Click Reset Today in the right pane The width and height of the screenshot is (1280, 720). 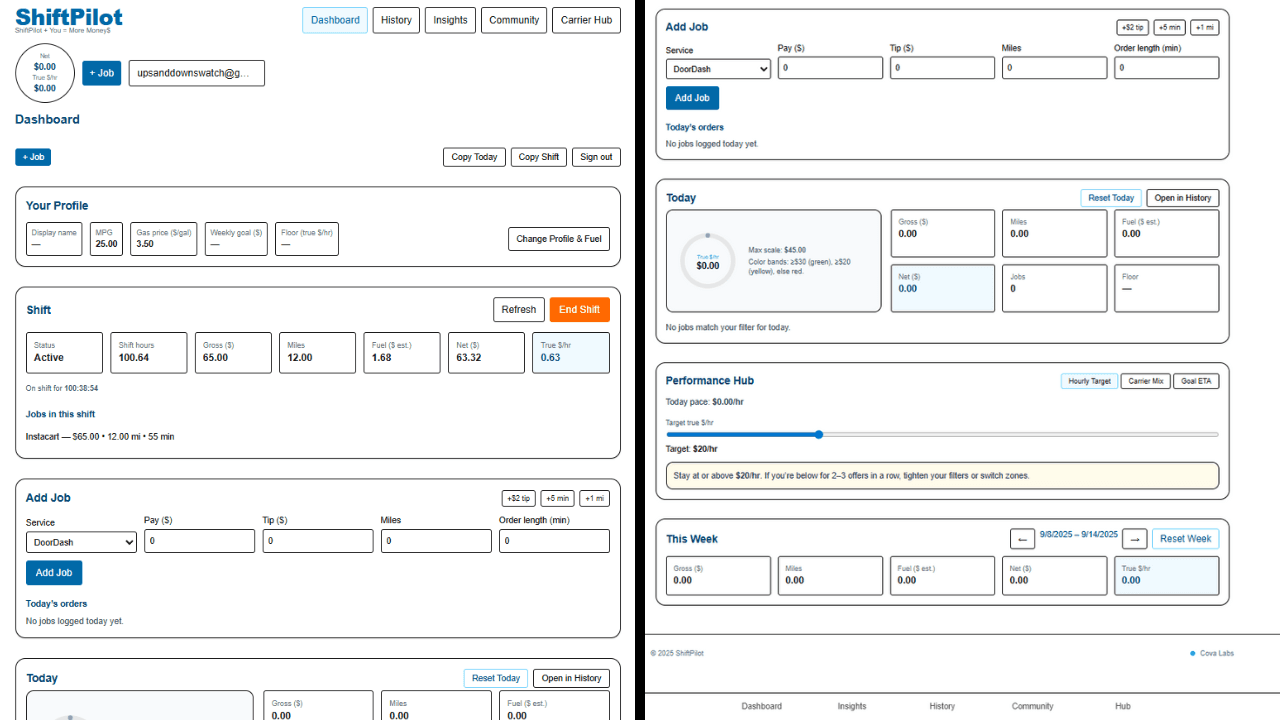[1111, 198]
